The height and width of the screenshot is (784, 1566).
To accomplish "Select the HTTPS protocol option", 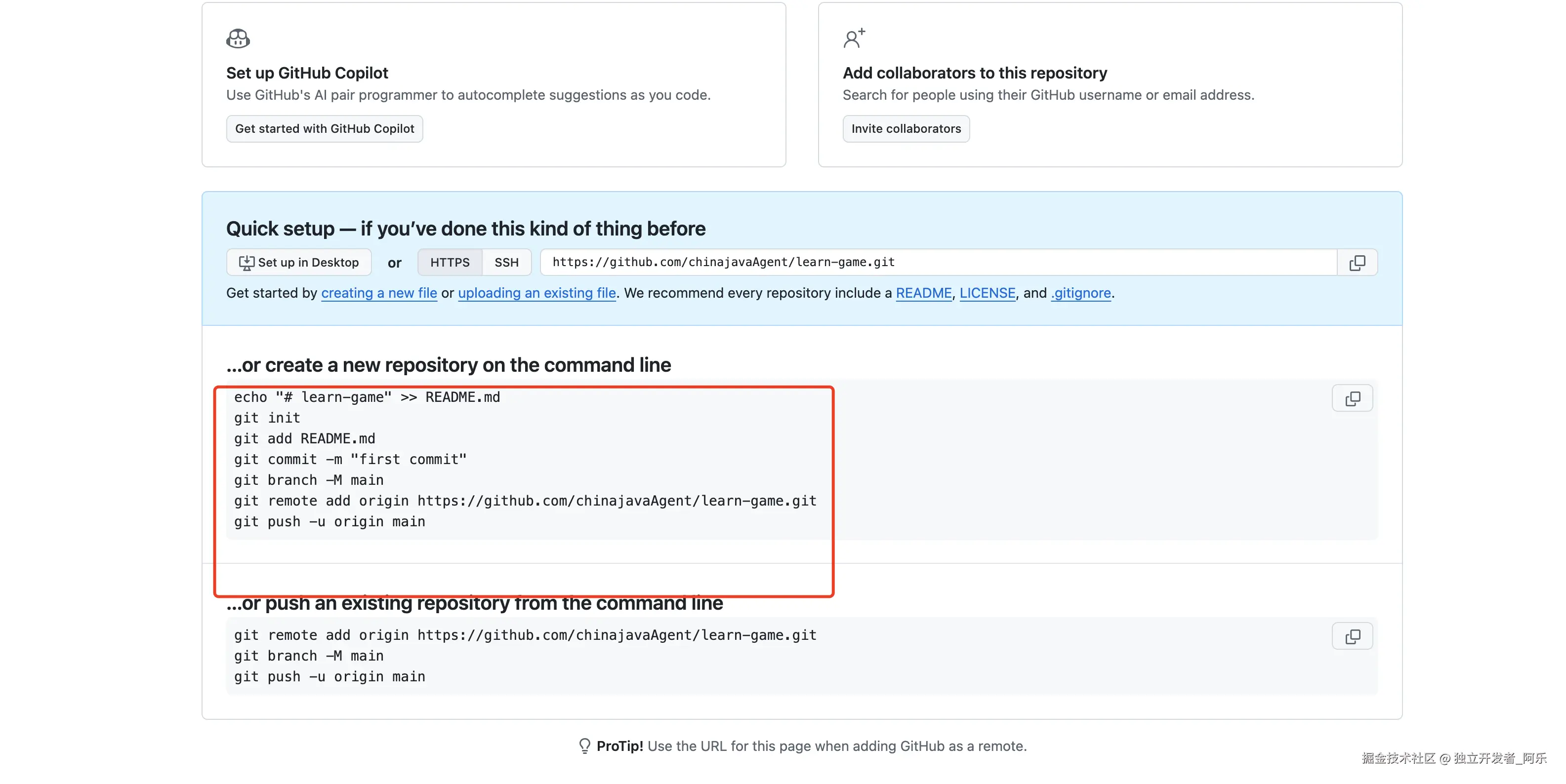I will pos(450,263).
